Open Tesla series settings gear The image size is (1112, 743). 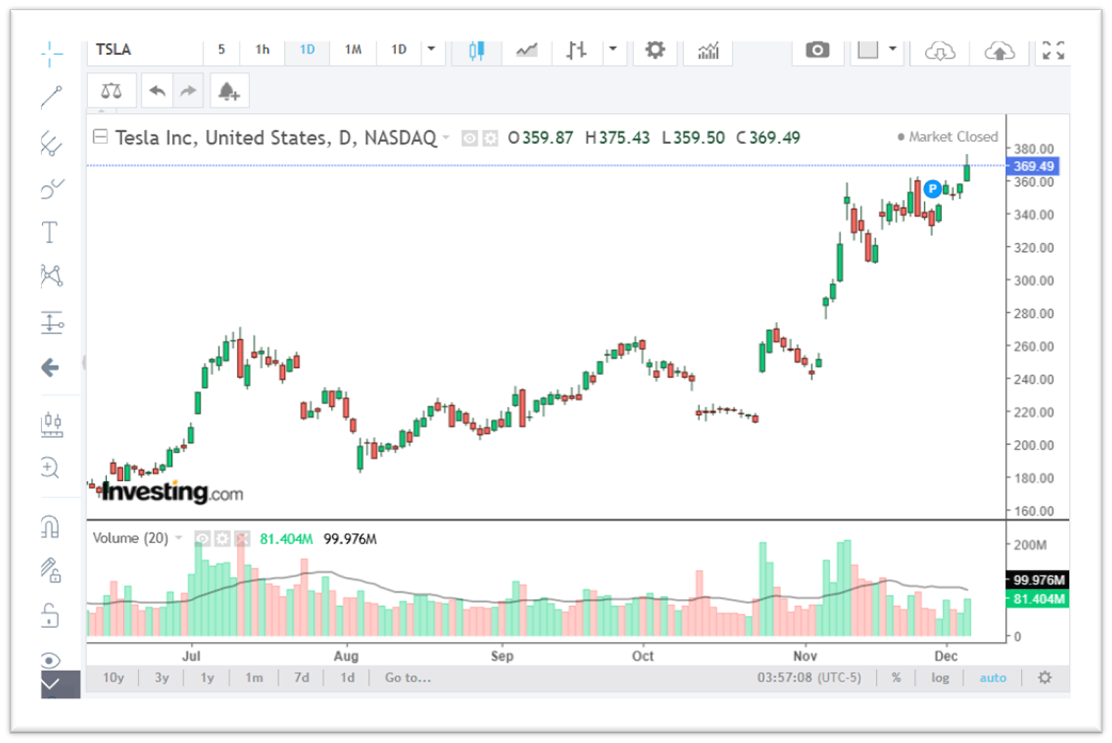point(490,138)
